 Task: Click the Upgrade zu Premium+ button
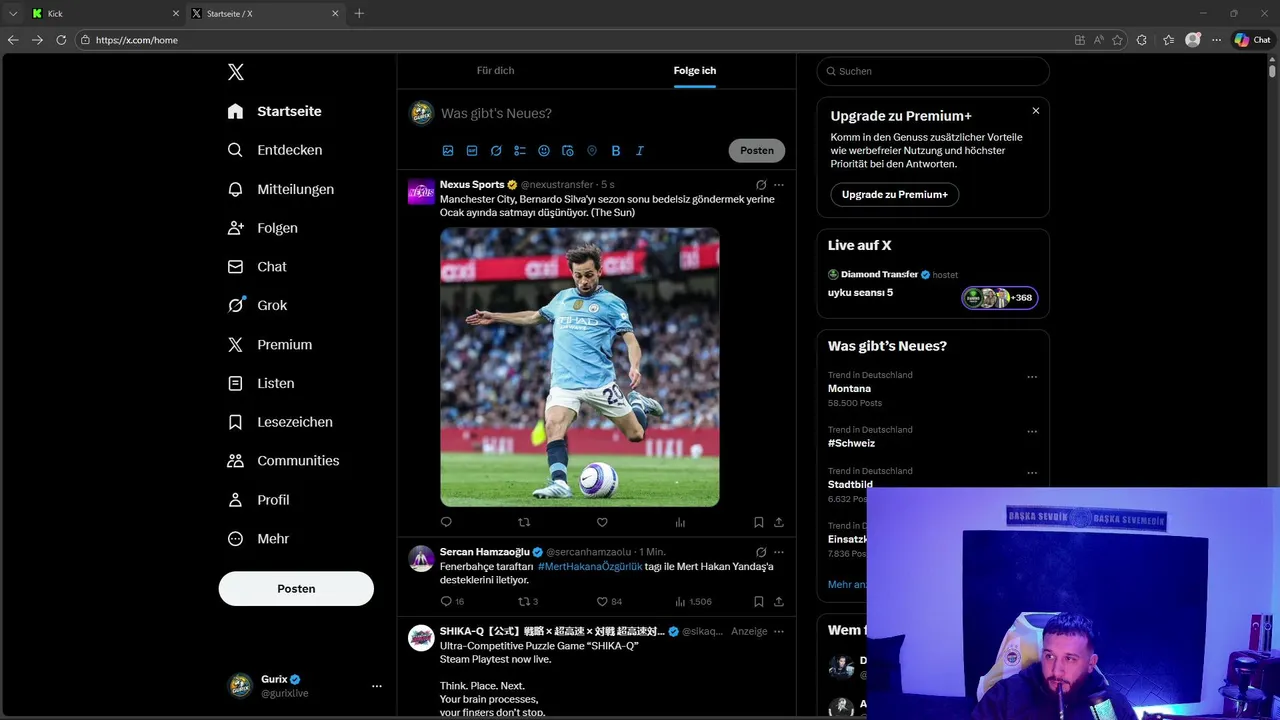(895, 195)
